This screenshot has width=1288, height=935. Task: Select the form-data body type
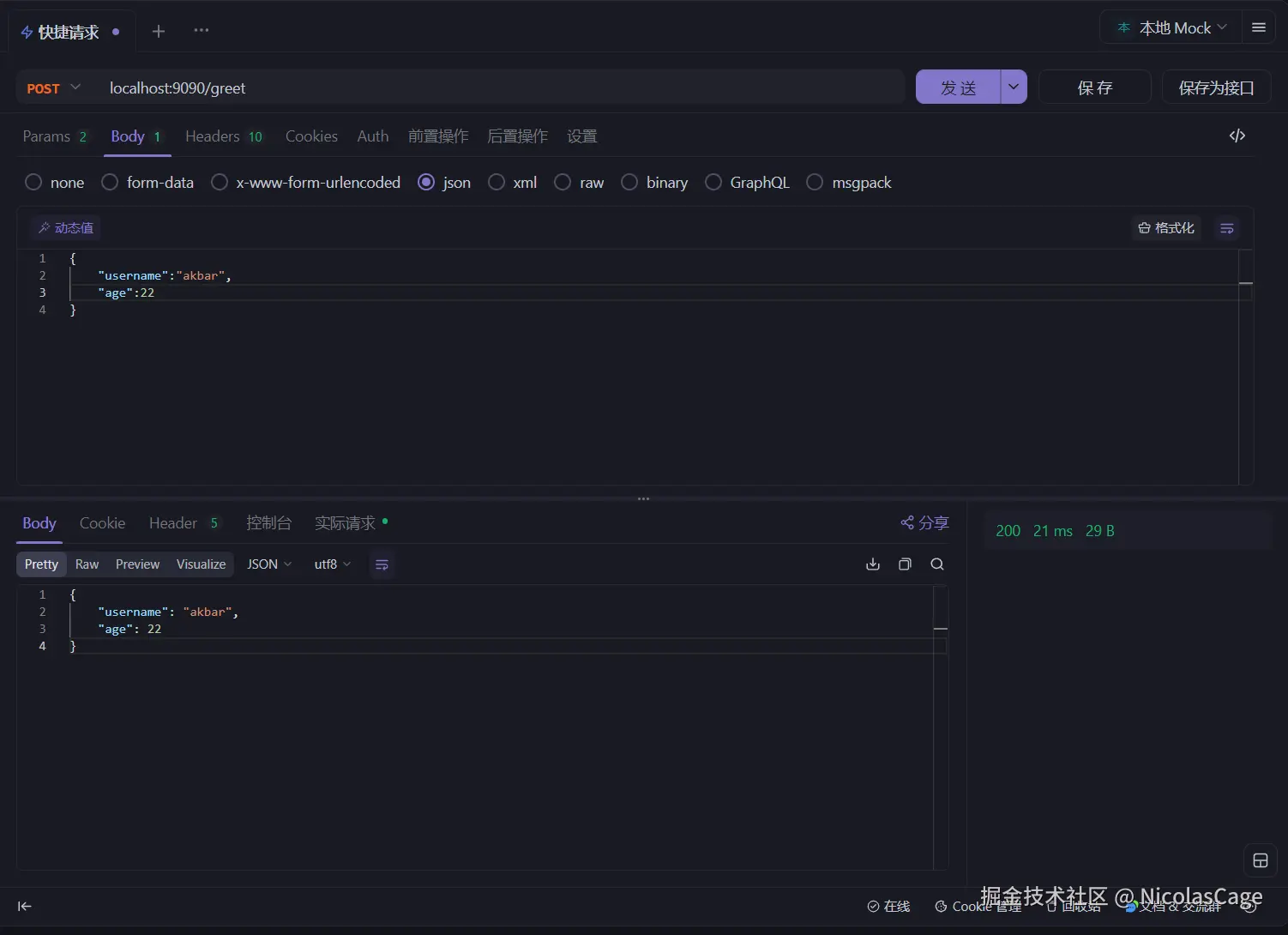point(147,183)
